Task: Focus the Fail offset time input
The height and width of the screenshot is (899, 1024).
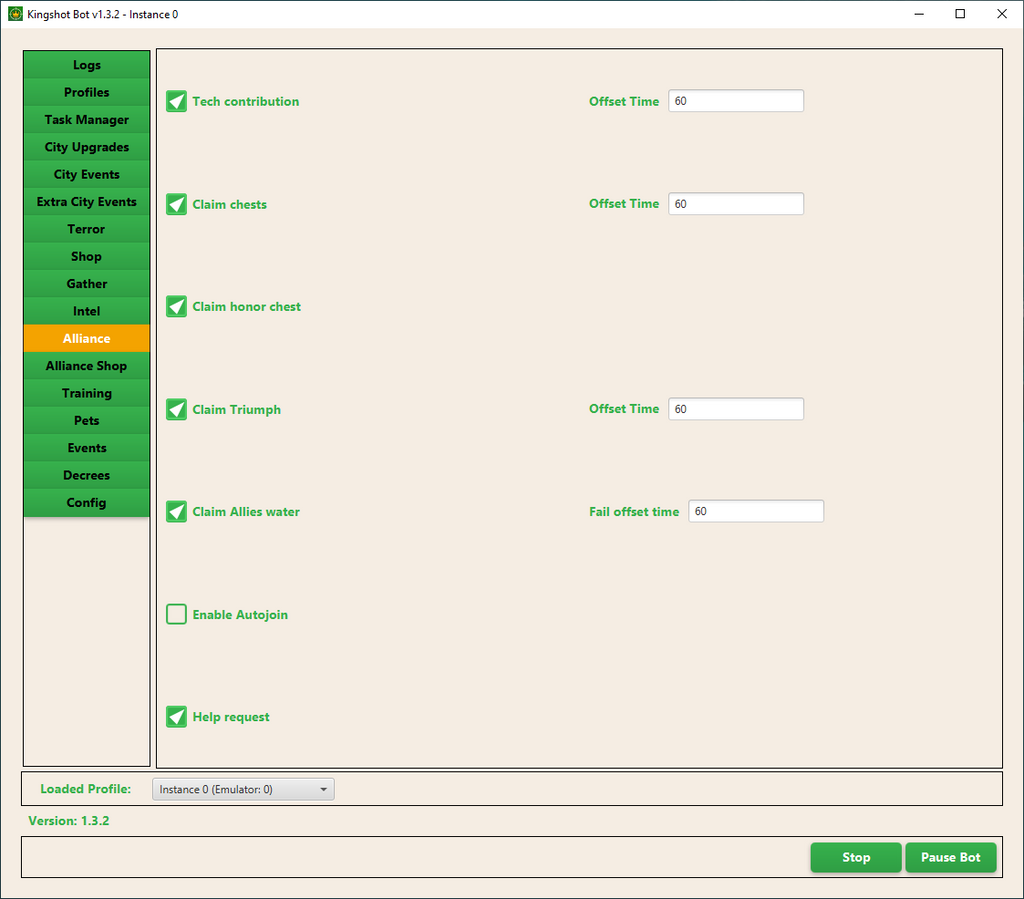Action: pyautogui.click(x=756, y=511)
